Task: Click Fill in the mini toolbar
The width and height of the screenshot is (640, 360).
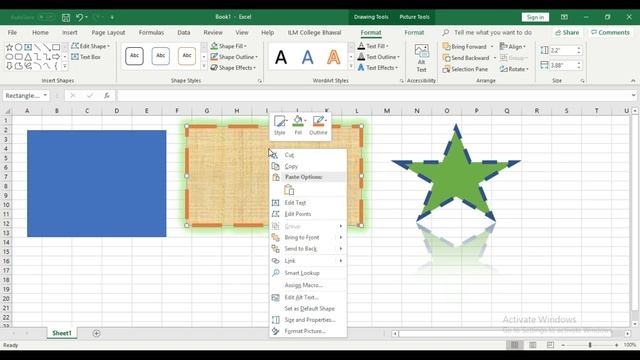Action: (x=298, y=125)
